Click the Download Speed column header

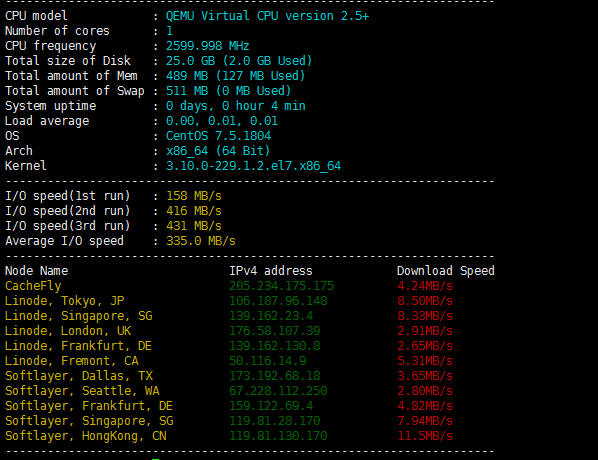445,271
